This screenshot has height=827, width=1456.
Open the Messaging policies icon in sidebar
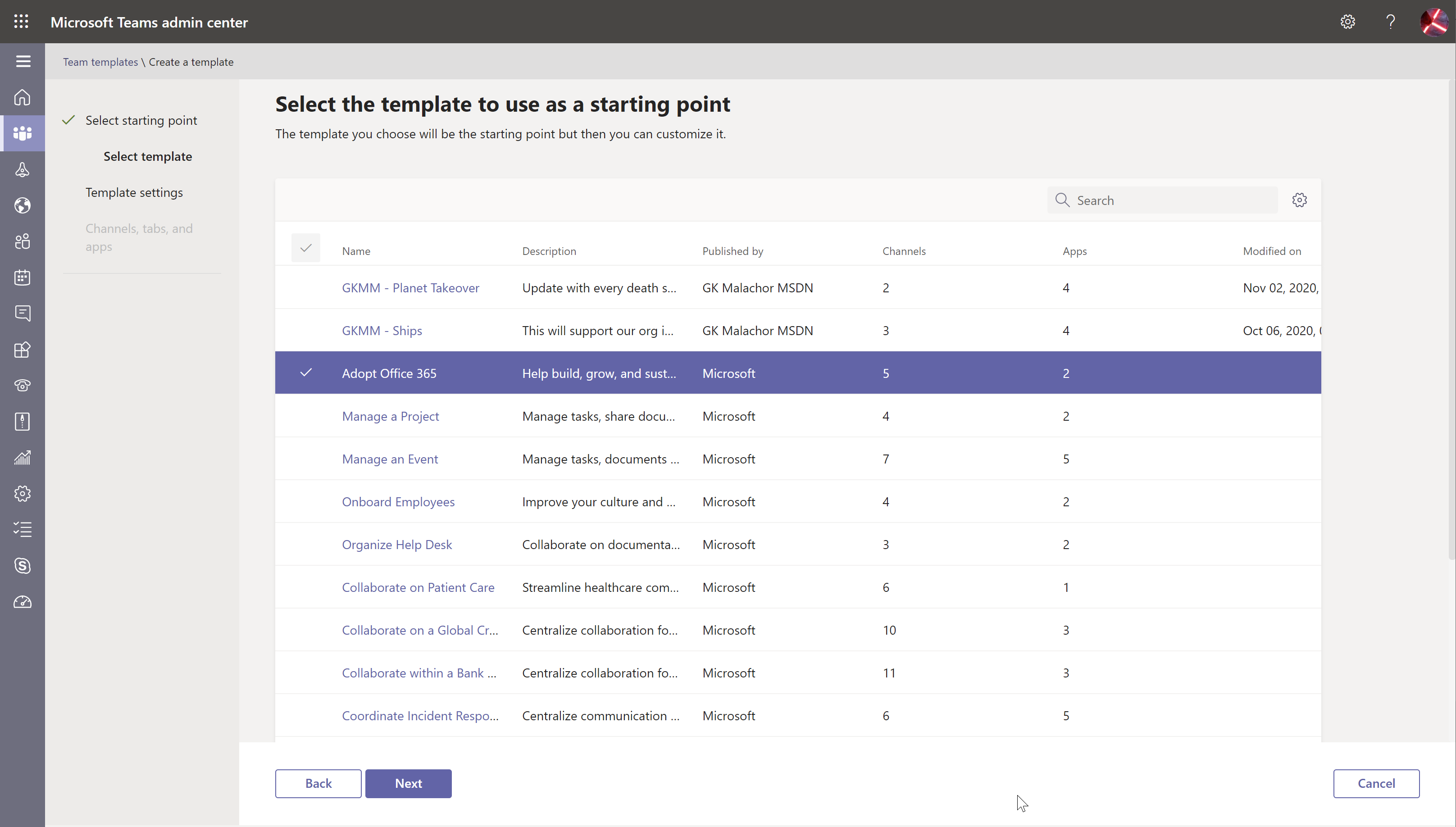[23, 314]
